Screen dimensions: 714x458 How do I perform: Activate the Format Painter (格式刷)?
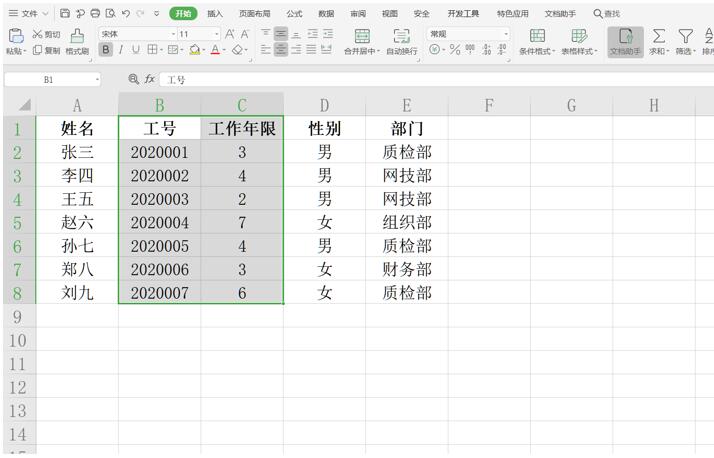tap(77, 41)
